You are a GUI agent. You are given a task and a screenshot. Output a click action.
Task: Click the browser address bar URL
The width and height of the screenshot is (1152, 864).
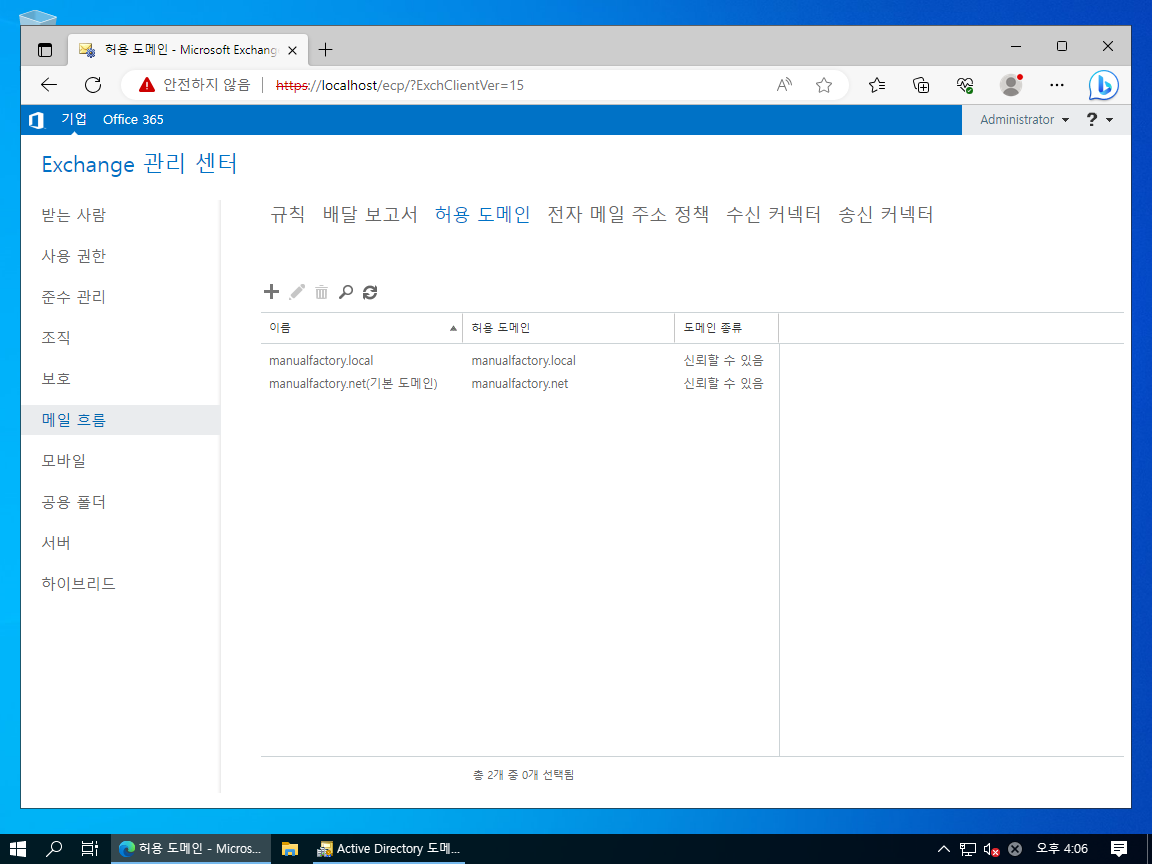point(399,85)
